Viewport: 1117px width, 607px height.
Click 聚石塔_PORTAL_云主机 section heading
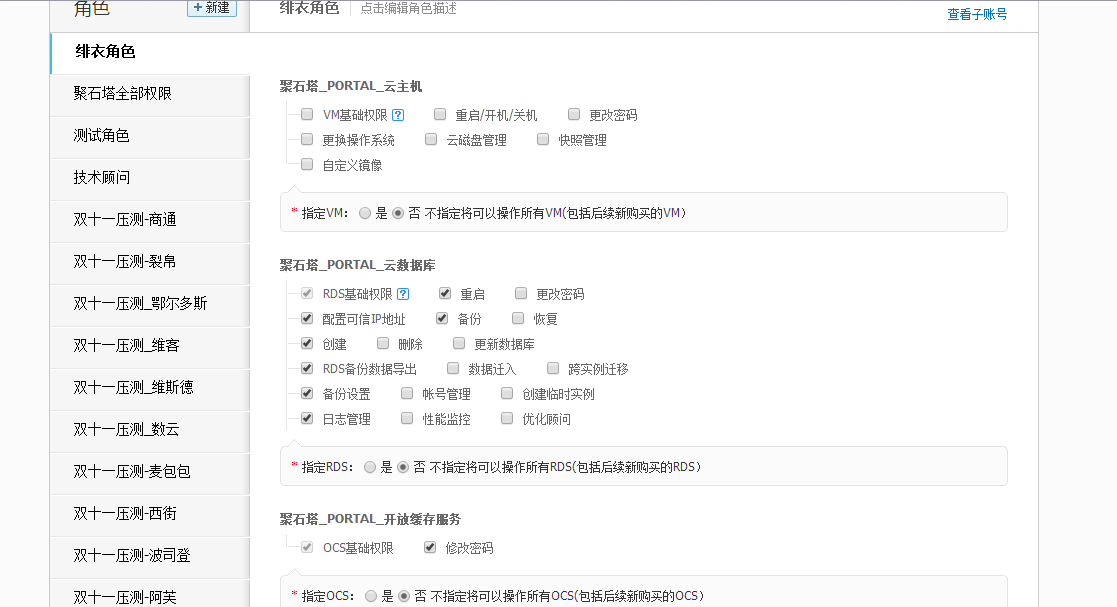(x=350, y=86)
